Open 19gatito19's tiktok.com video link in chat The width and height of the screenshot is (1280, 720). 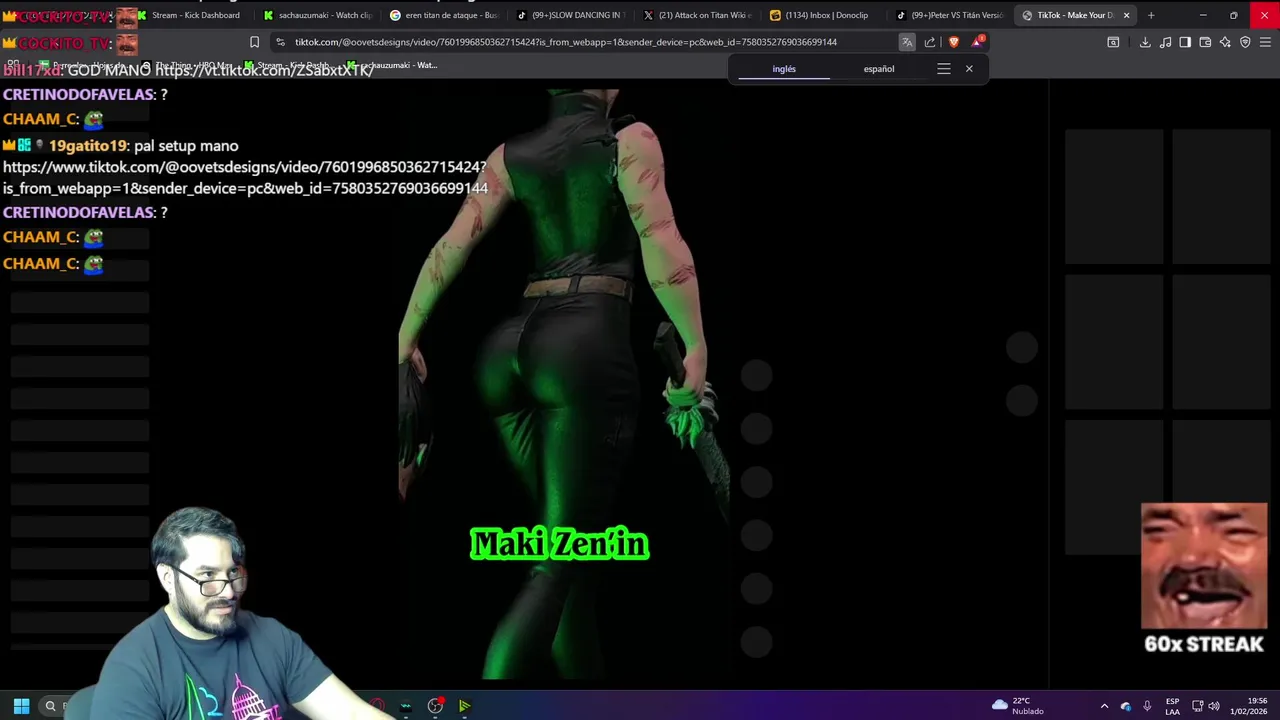point(245,178)
